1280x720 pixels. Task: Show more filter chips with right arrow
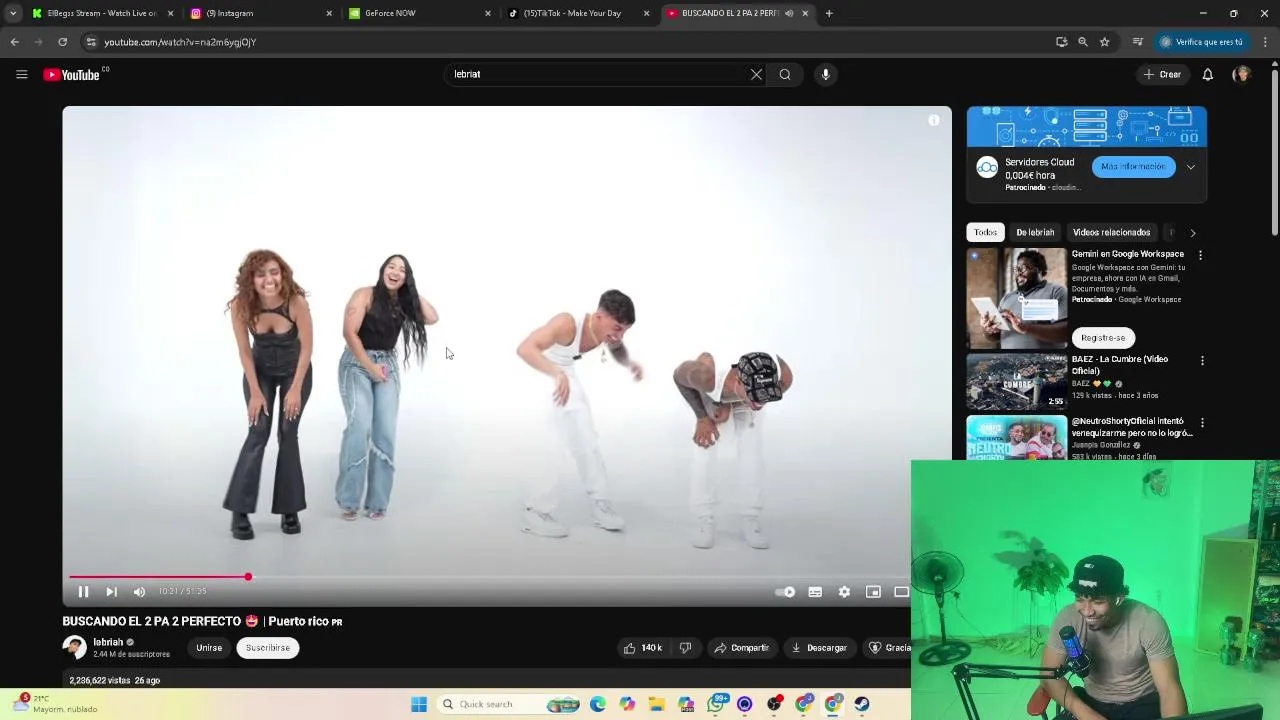click(x=1193, y=232)
